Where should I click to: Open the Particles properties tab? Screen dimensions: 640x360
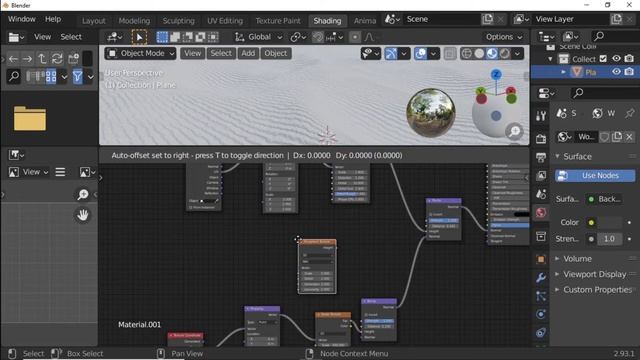coord(541,296)
